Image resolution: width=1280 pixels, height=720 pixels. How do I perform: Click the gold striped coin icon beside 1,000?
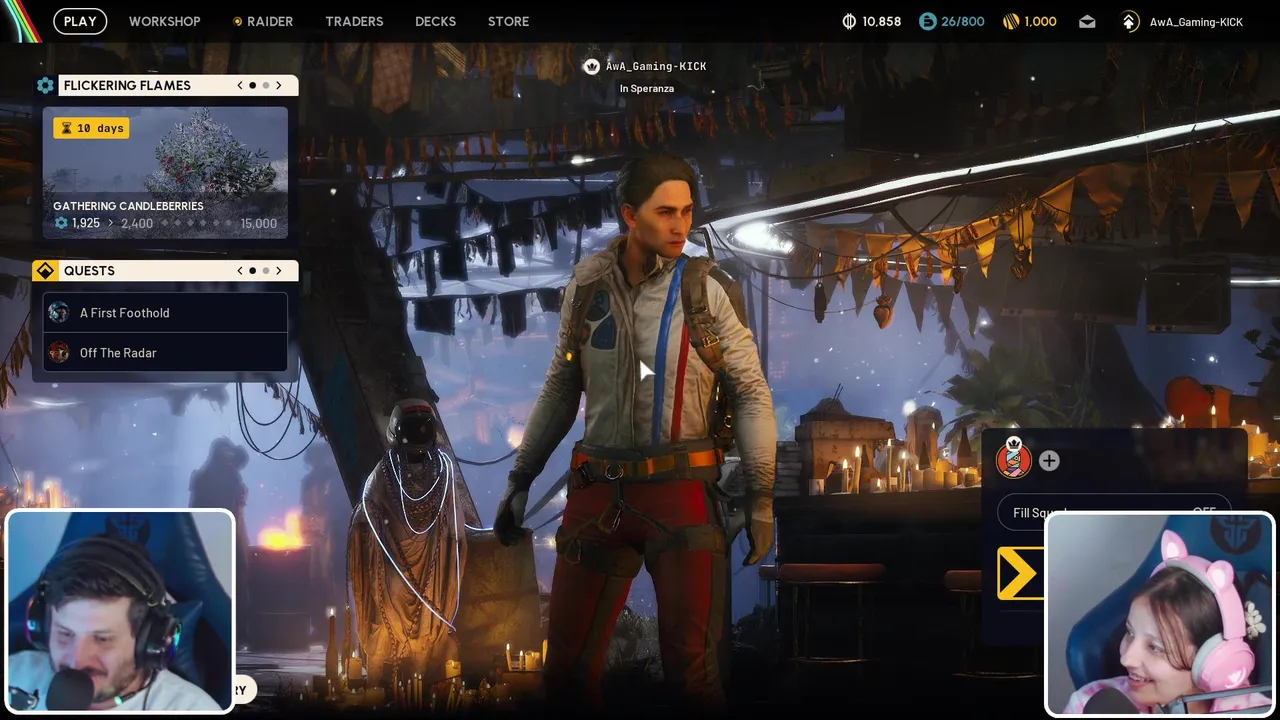tap(1011, 22)
